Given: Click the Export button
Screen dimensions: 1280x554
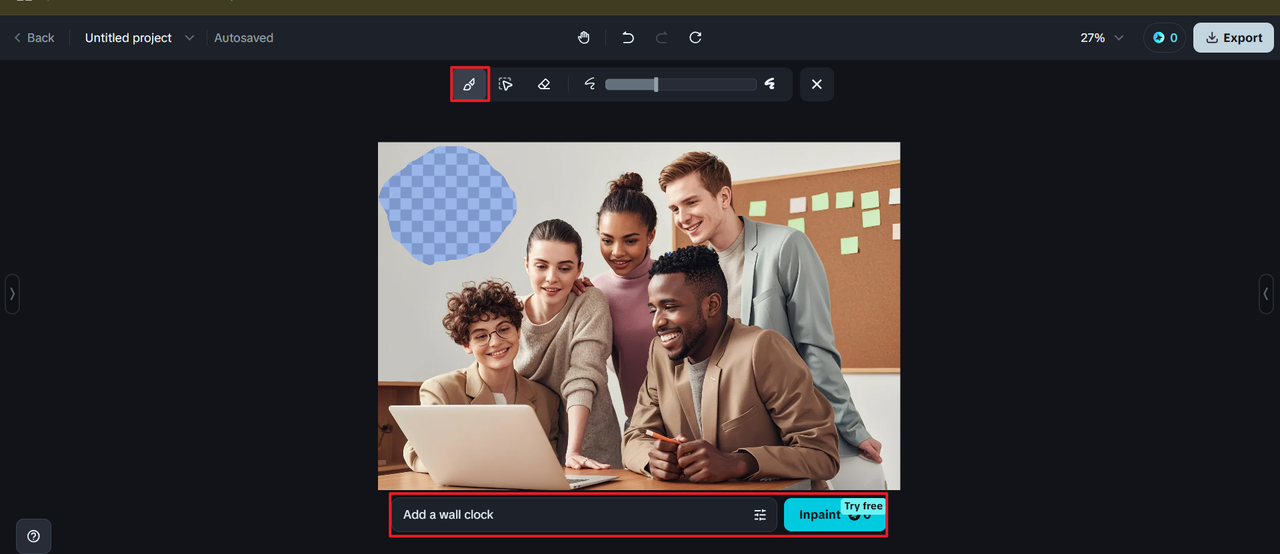Looking at the screenshot, I should coord(1233,37).
